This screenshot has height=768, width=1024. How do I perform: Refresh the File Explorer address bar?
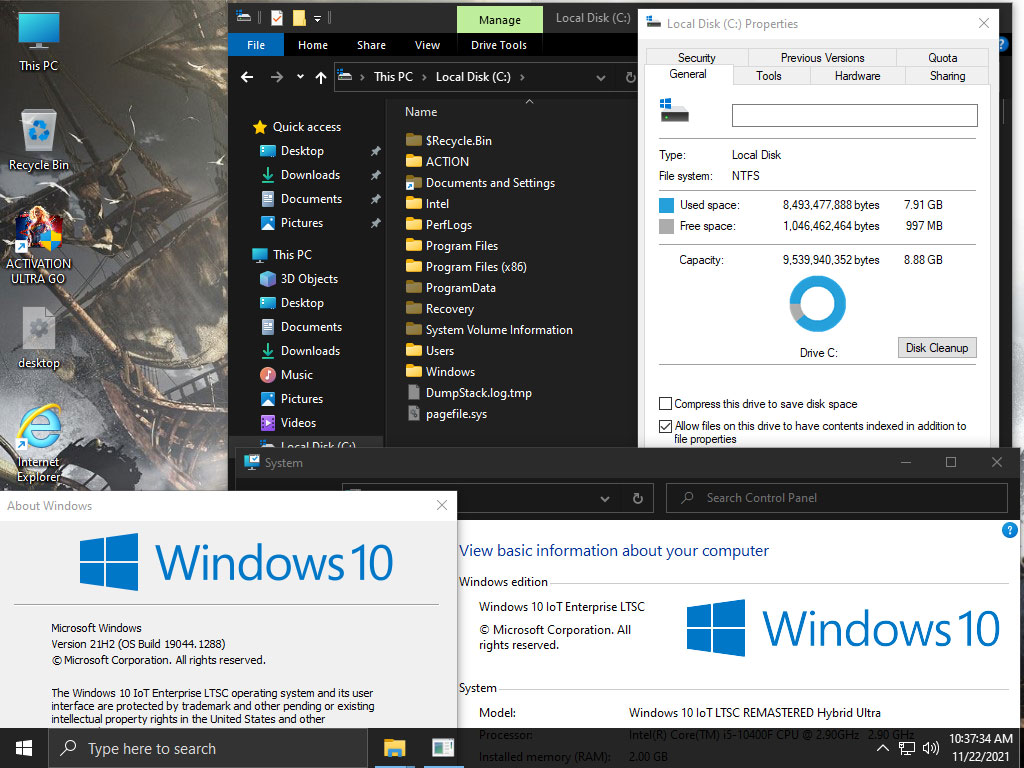pos(630,77)
